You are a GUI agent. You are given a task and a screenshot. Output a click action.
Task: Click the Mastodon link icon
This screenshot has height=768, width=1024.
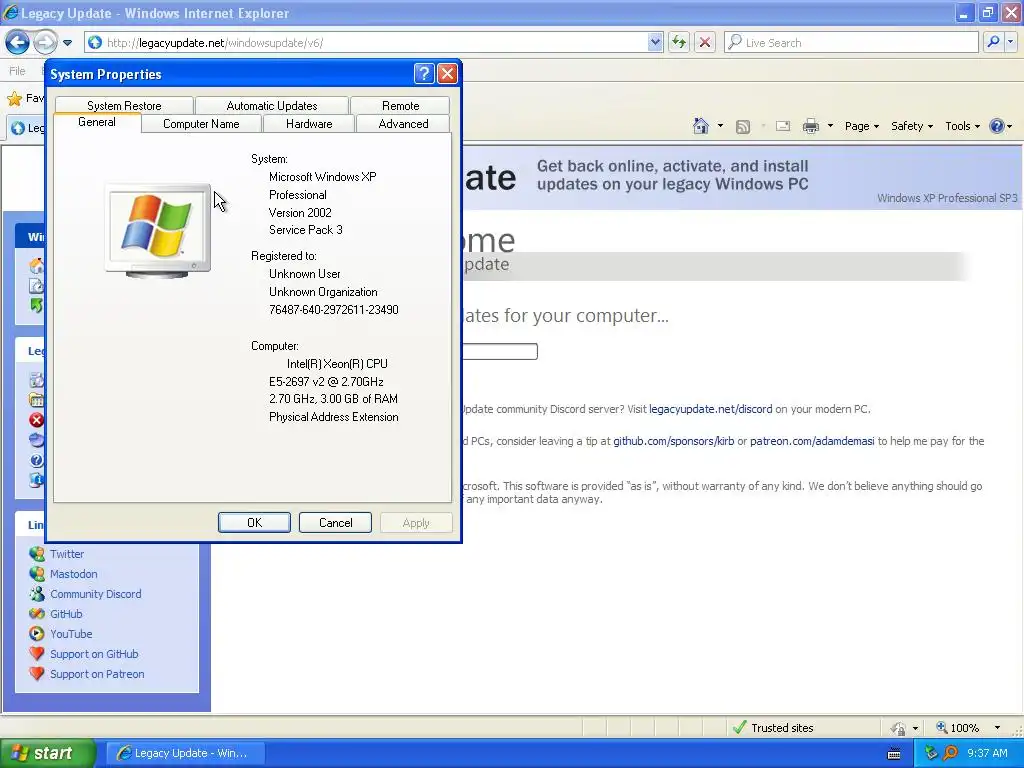click(x=37, y=574)
